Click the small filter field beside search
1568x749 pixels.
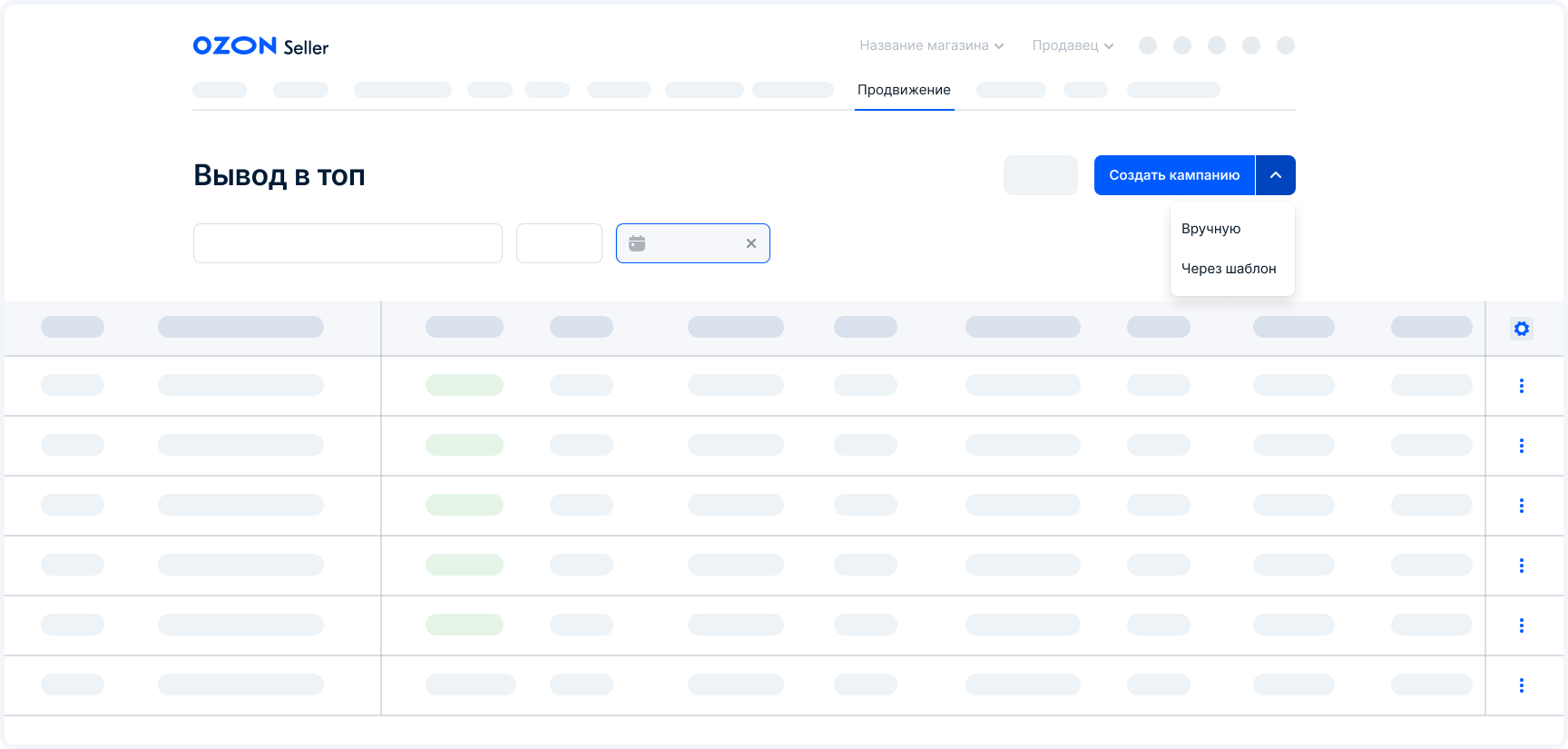(559, 243)
